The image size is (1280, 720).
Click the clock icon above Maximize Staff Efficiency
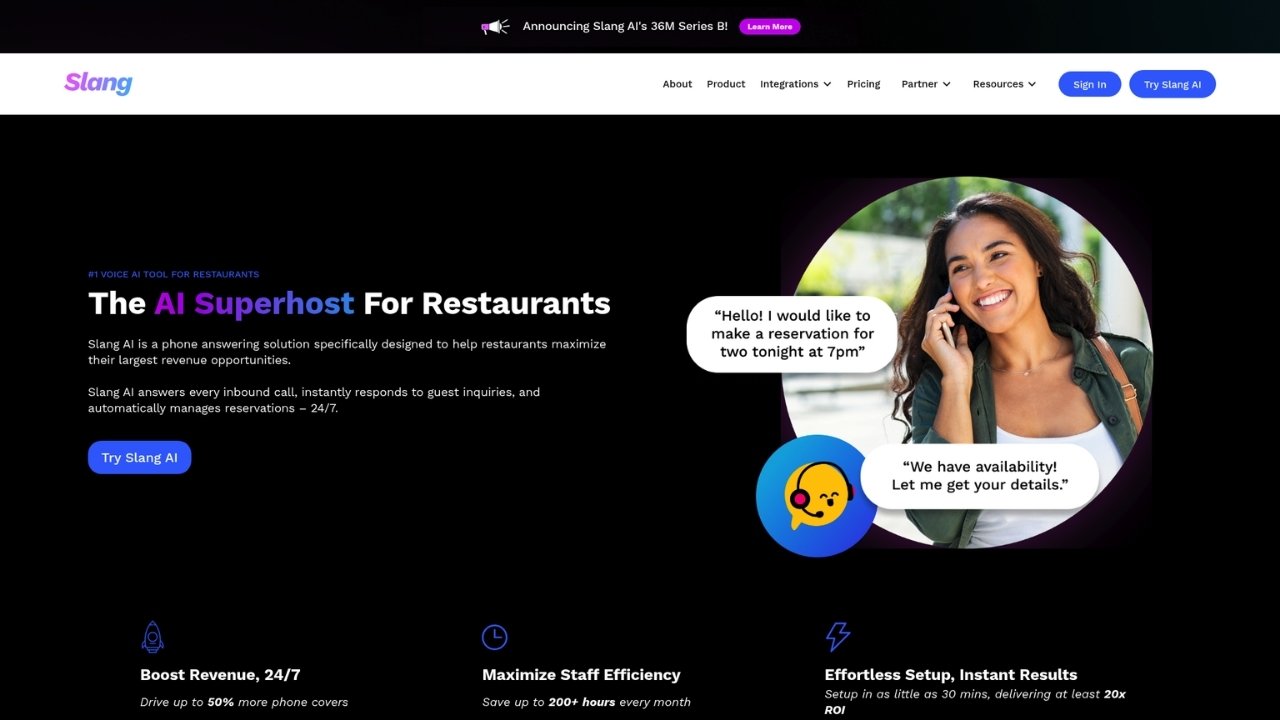tap(494, 637)
